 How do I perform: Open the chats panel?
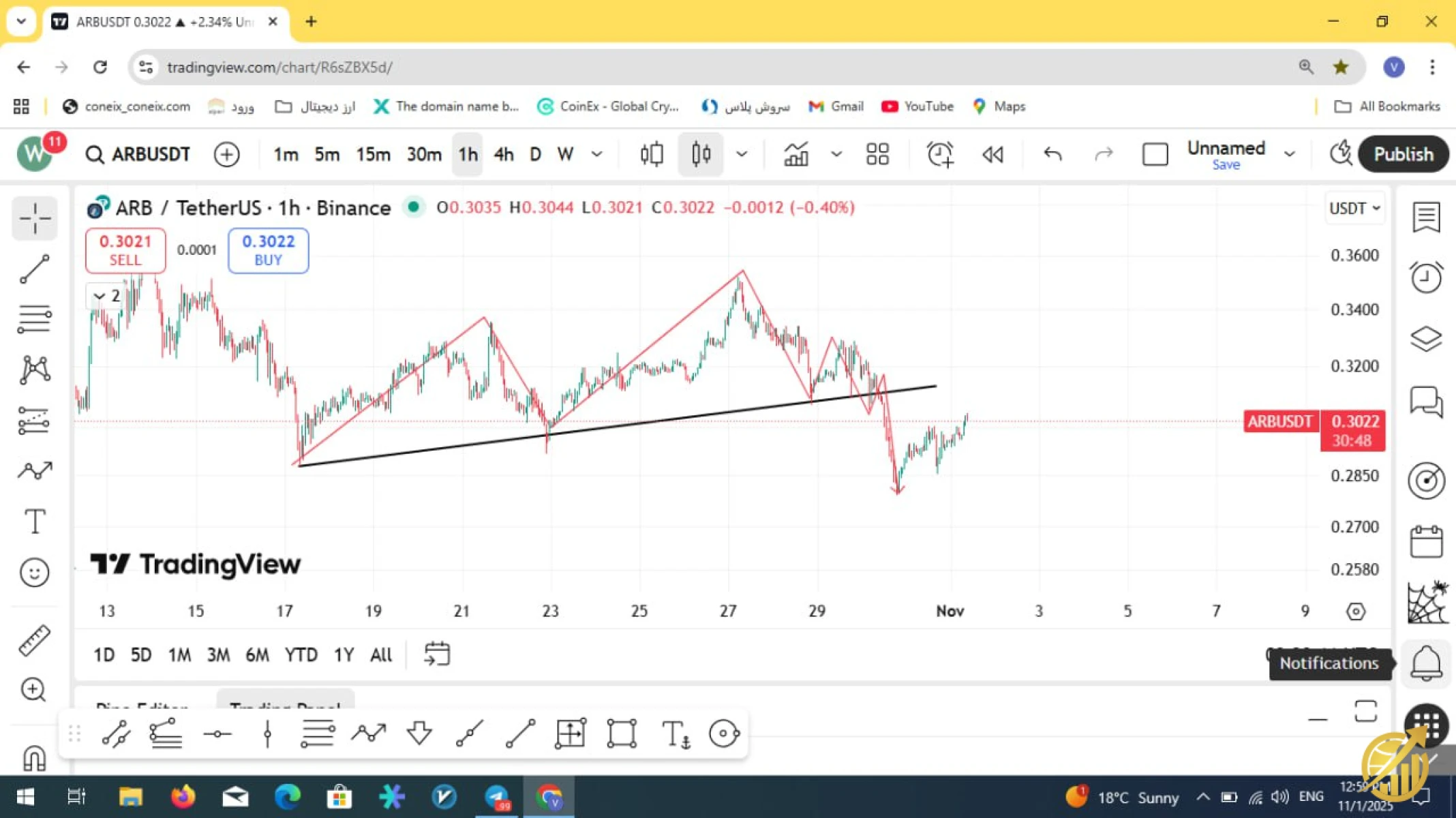pos(1426,402)
